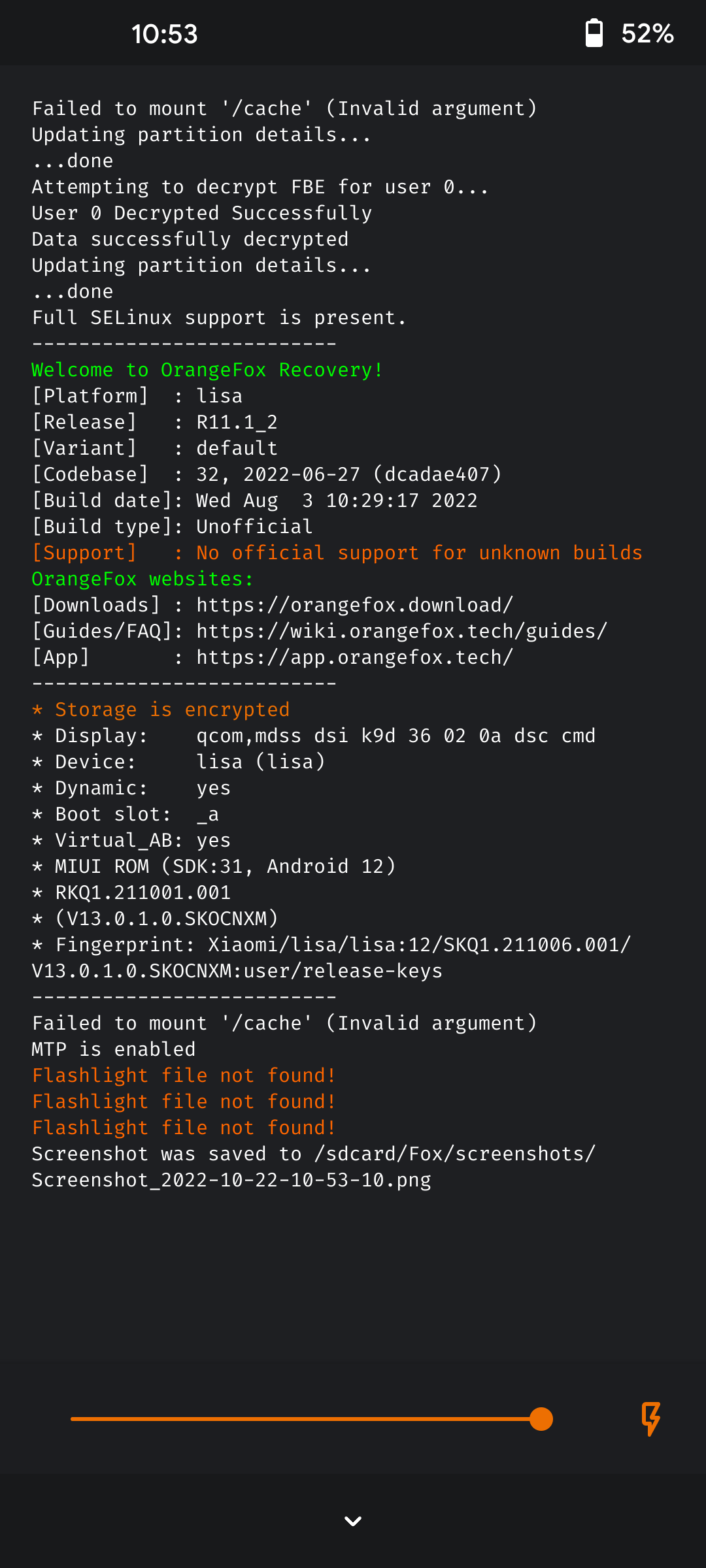Viewport: 706px width, 1568px height.
Task: Toggle the orange flashlight icon
Action: click(x=650, y=1419)
